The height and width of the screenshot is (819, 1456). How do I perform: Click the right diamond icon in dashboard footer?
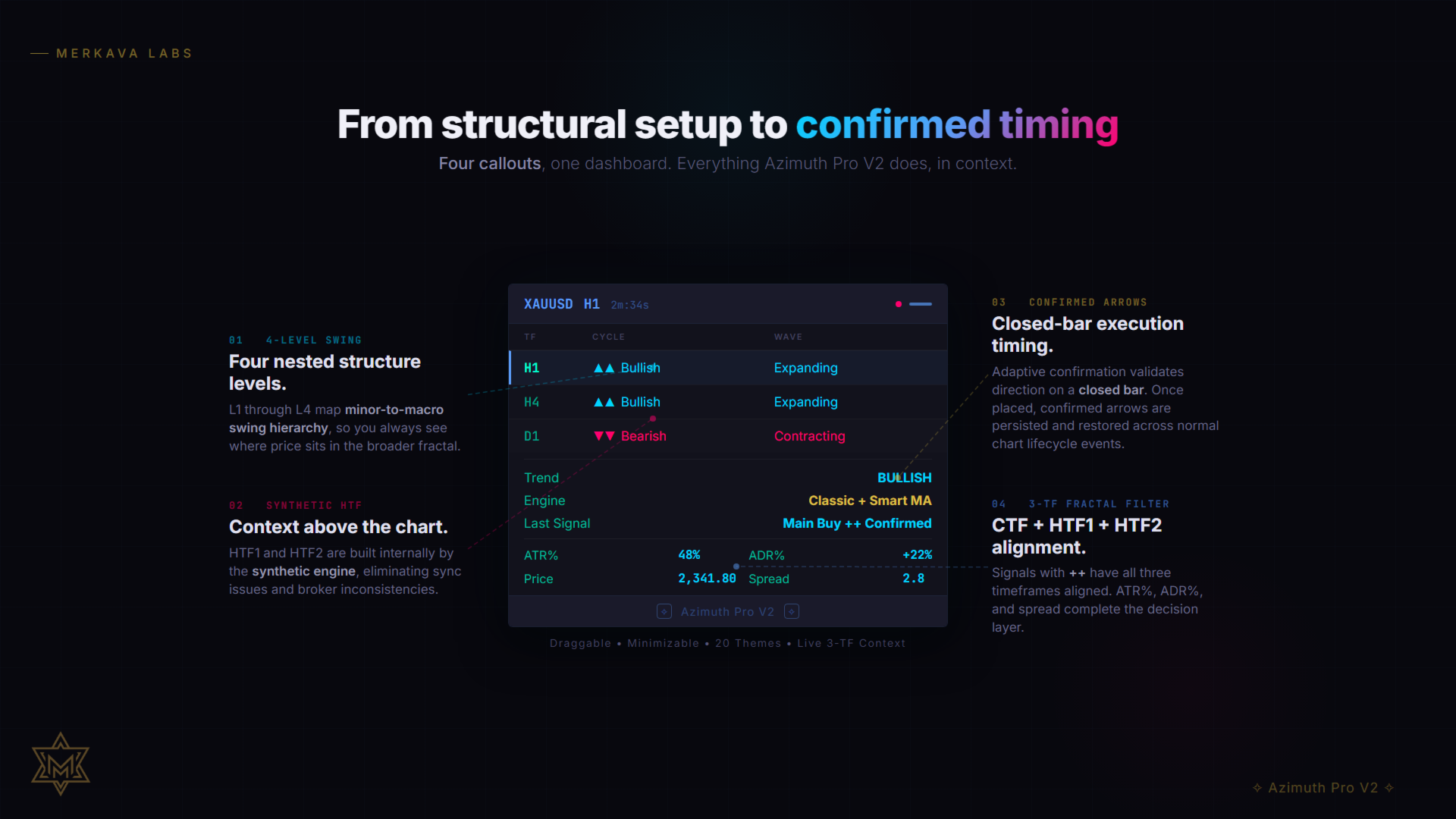(x=792, y=612)
